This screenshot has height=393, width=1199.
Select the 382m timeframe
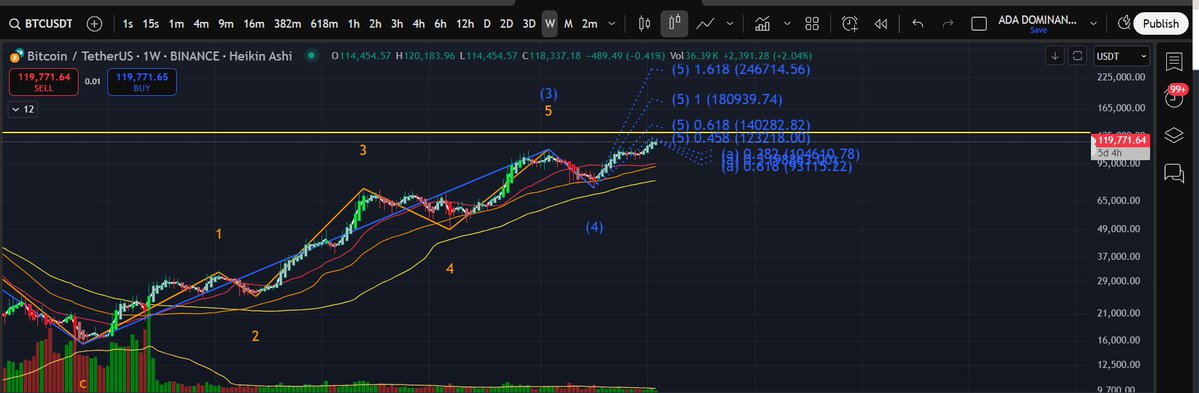coord(288,24)
